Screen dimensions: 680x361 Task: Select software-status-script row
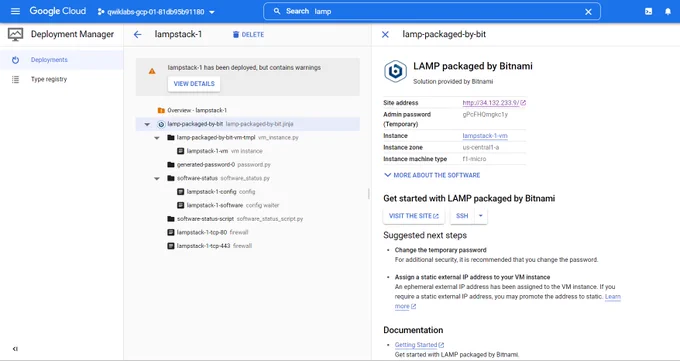point(248,219)
